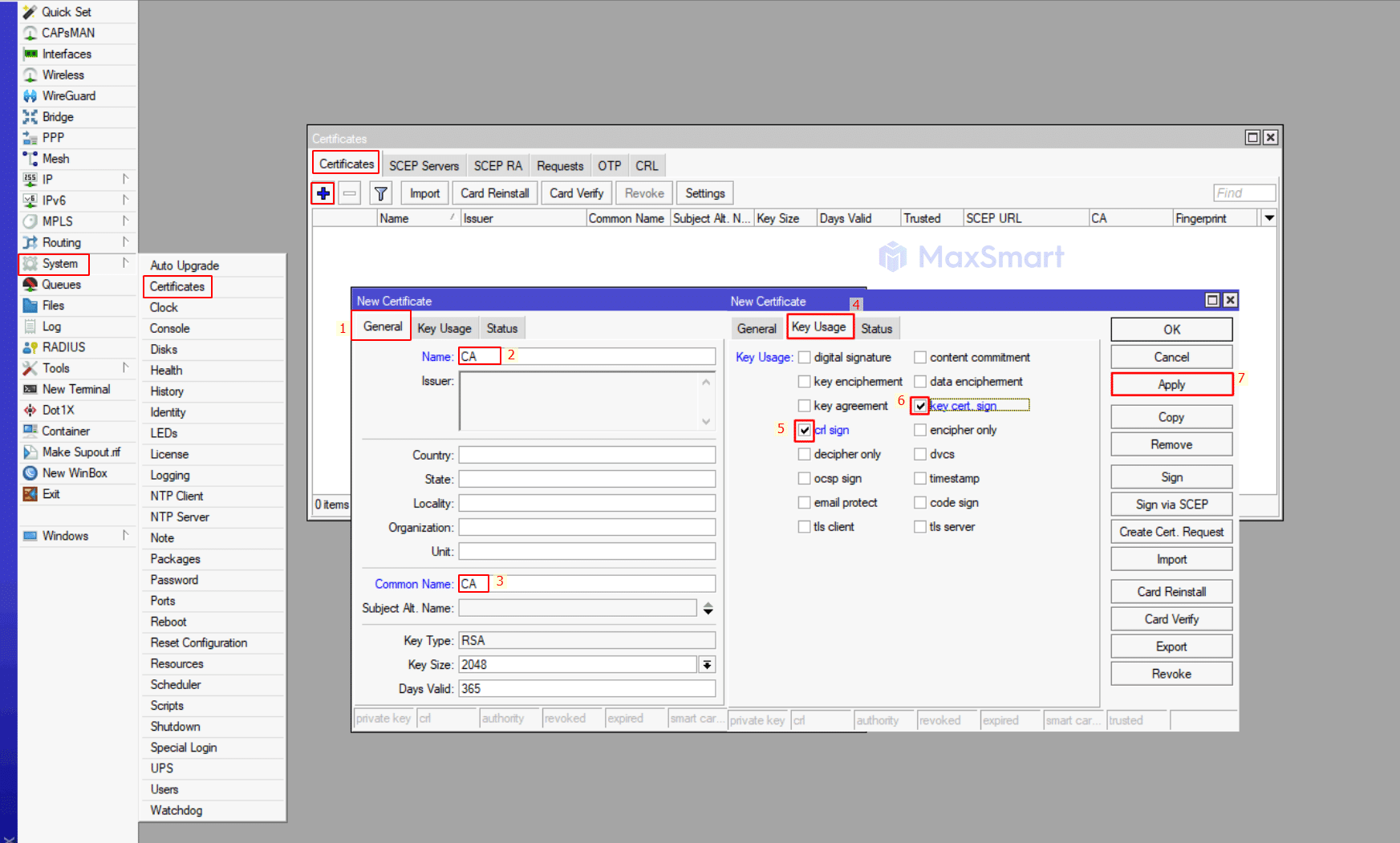Click the Common Name field

(x=586, y=584)
